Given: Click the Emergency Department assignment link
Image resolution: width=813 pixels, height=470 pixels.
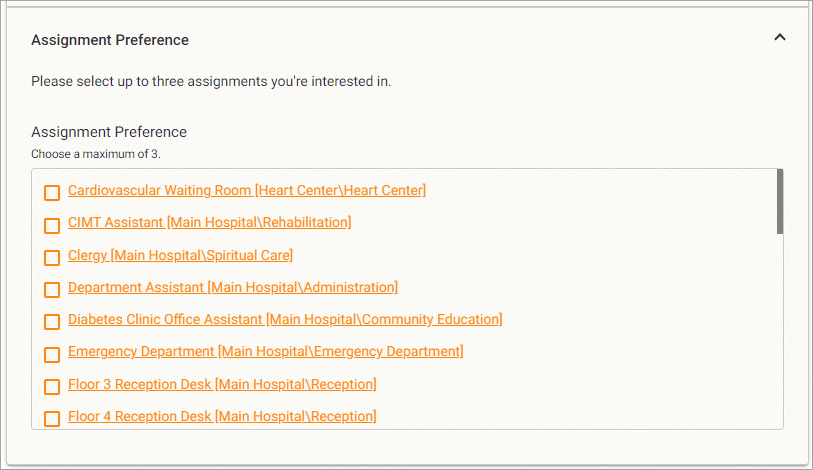Looking at the screenshot, I should [x=265, y=351].
